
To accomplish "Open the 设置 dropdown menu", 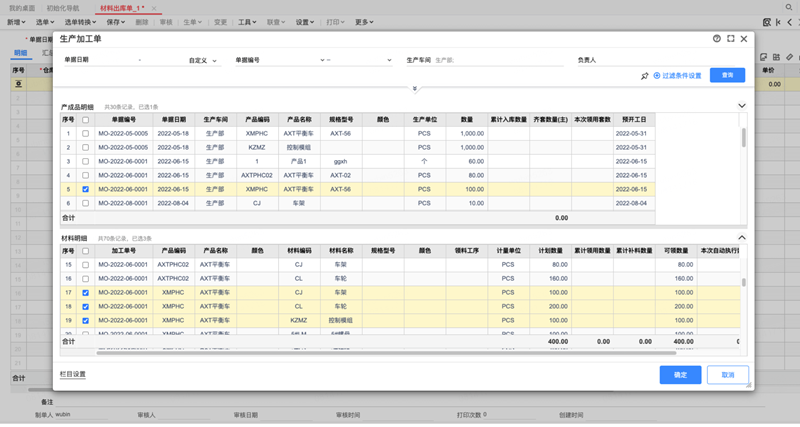I will click(305, 22).
